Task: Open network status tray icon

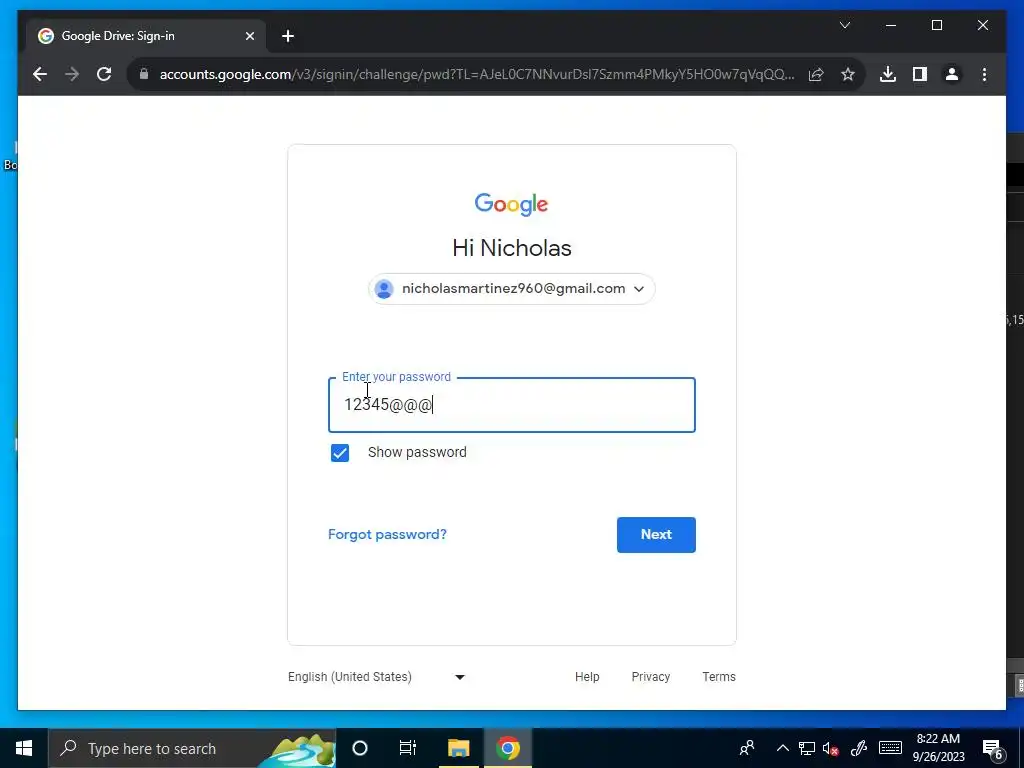Action: pyautogui.click(x=807, y=748)
